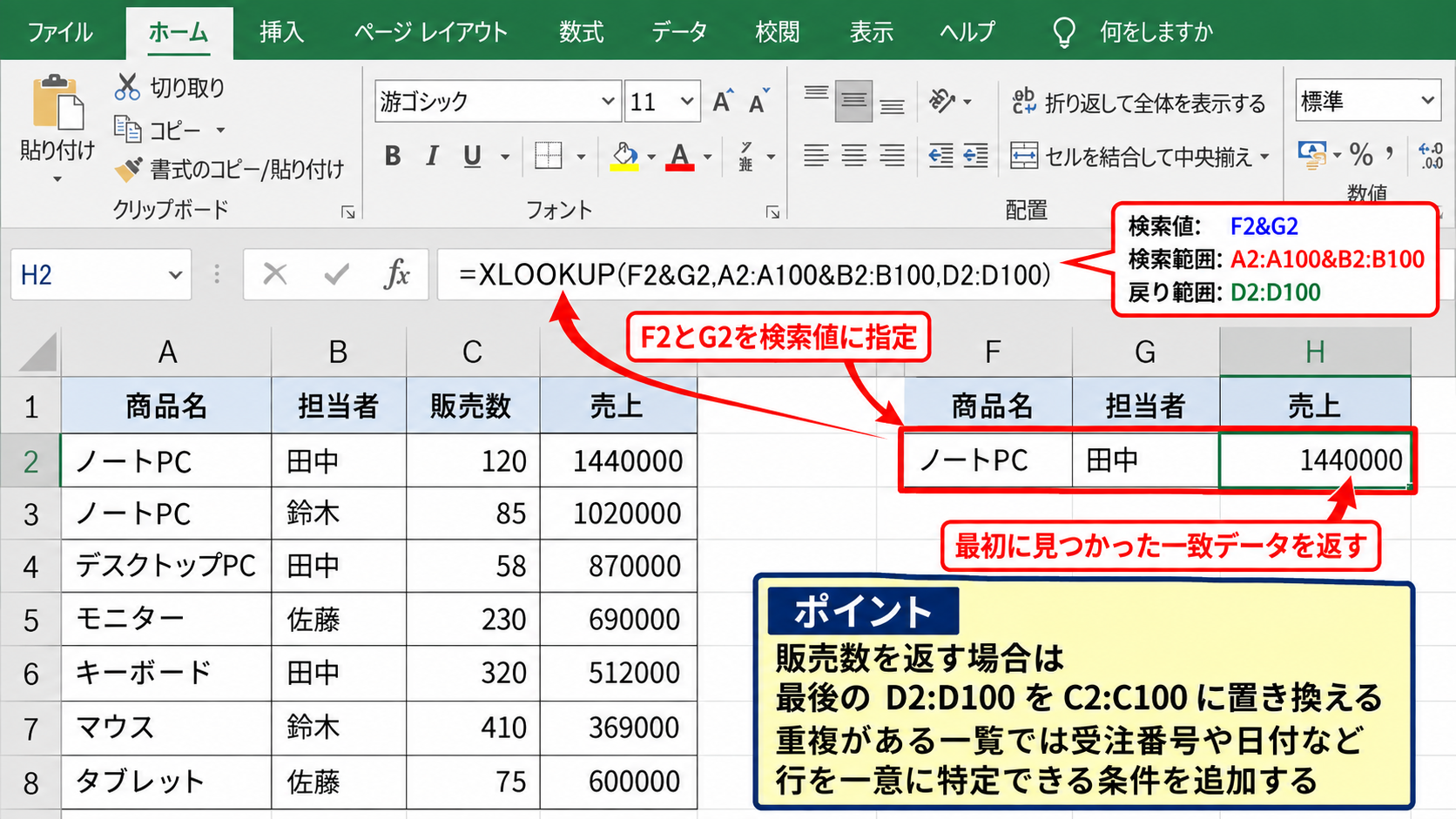Viewport: 1456px width, 819px height.
Task: Switch to the Formulas (数式) tab
Action: pos(581,32)
